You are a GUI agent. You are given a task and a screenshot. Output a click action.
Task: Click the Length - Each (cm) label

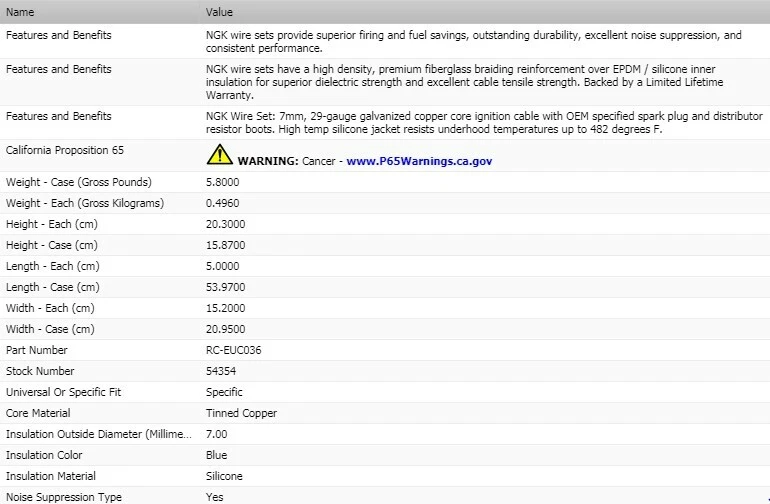point(53,266)
